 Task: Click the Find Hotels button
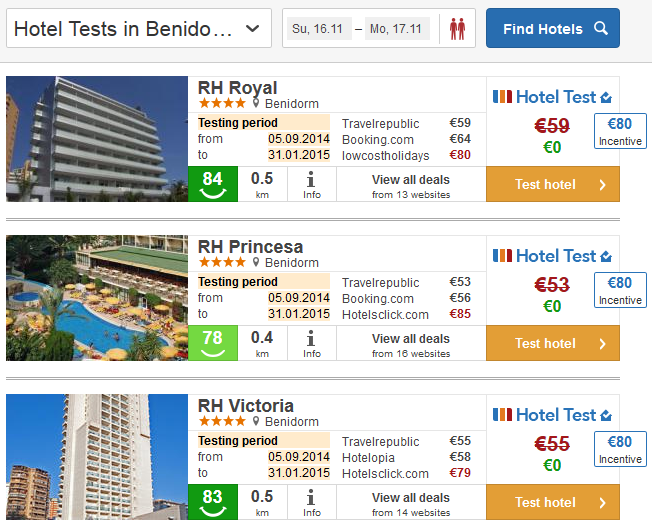click(x=553, y=28)
